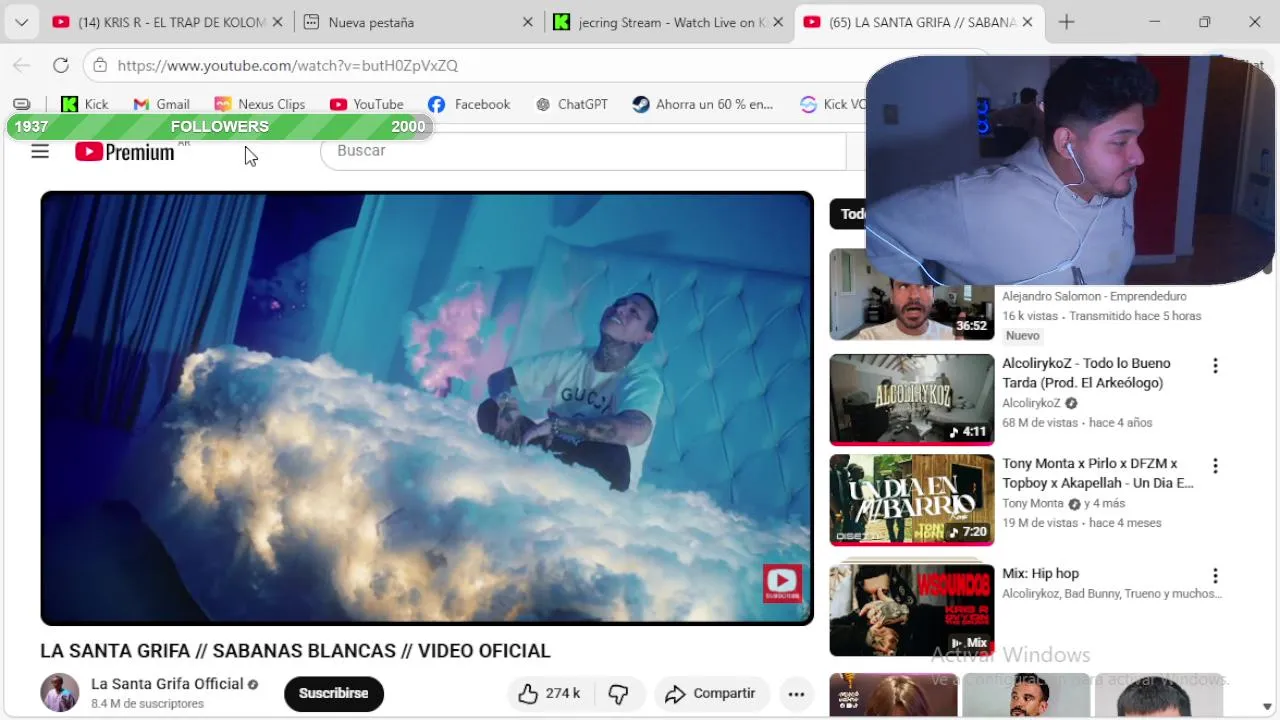Click the subscribe watermark in video corner
This screenshot has width=1280, height=720.
(782, 583)
